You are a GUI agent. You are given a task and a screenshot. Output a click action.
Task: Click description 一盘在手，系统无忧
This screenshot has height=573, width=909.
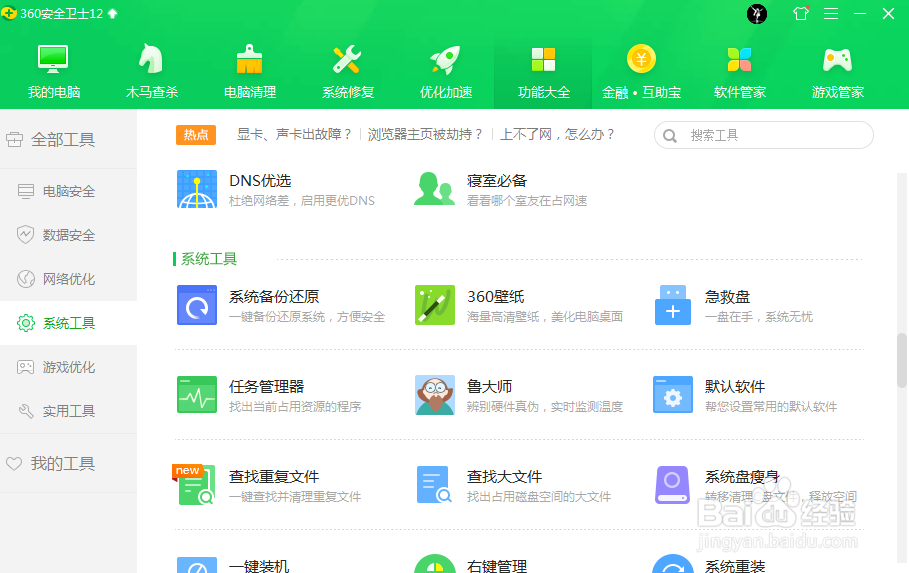tap(759, 317)
